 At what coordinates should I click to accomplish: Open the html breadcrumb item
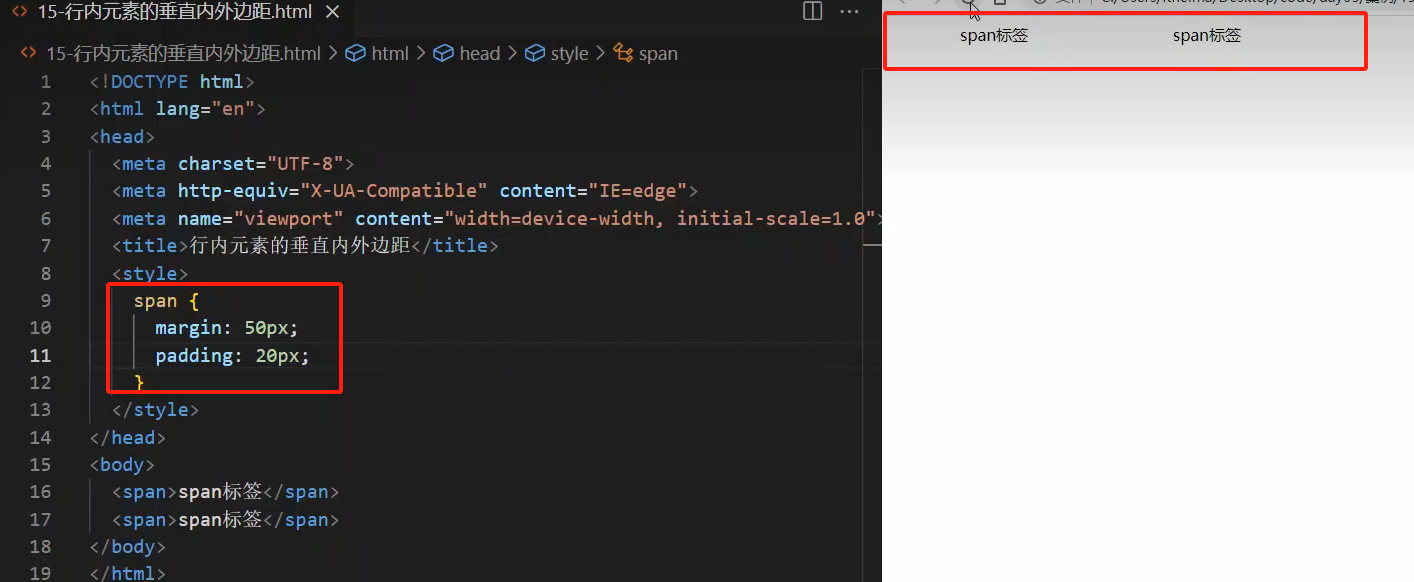click(378, 53)
